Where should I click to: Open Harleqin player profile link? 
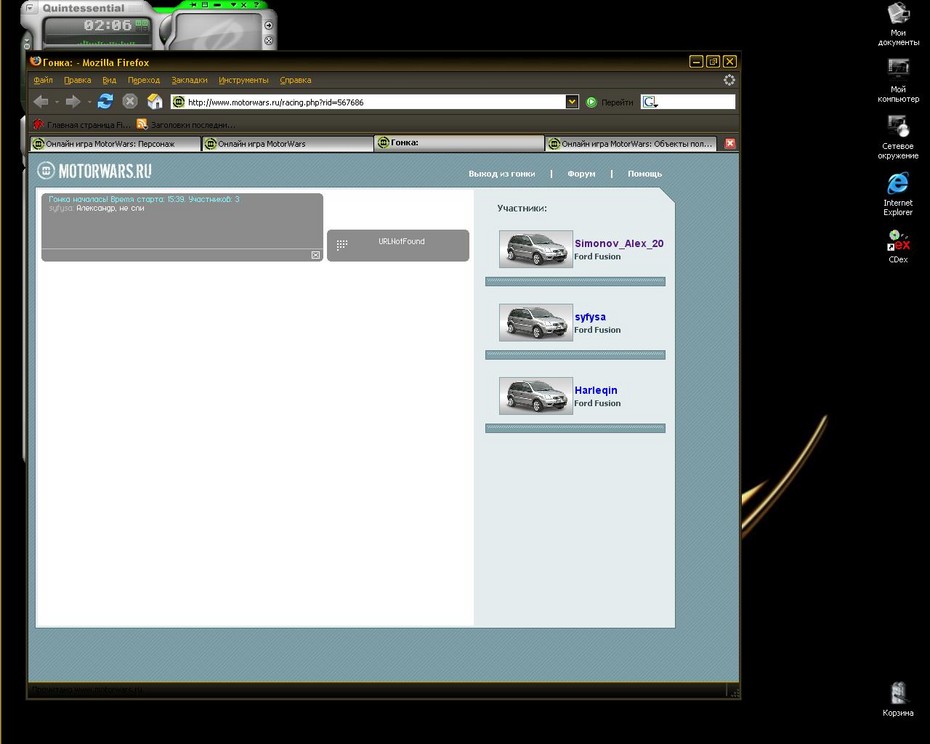595,390
